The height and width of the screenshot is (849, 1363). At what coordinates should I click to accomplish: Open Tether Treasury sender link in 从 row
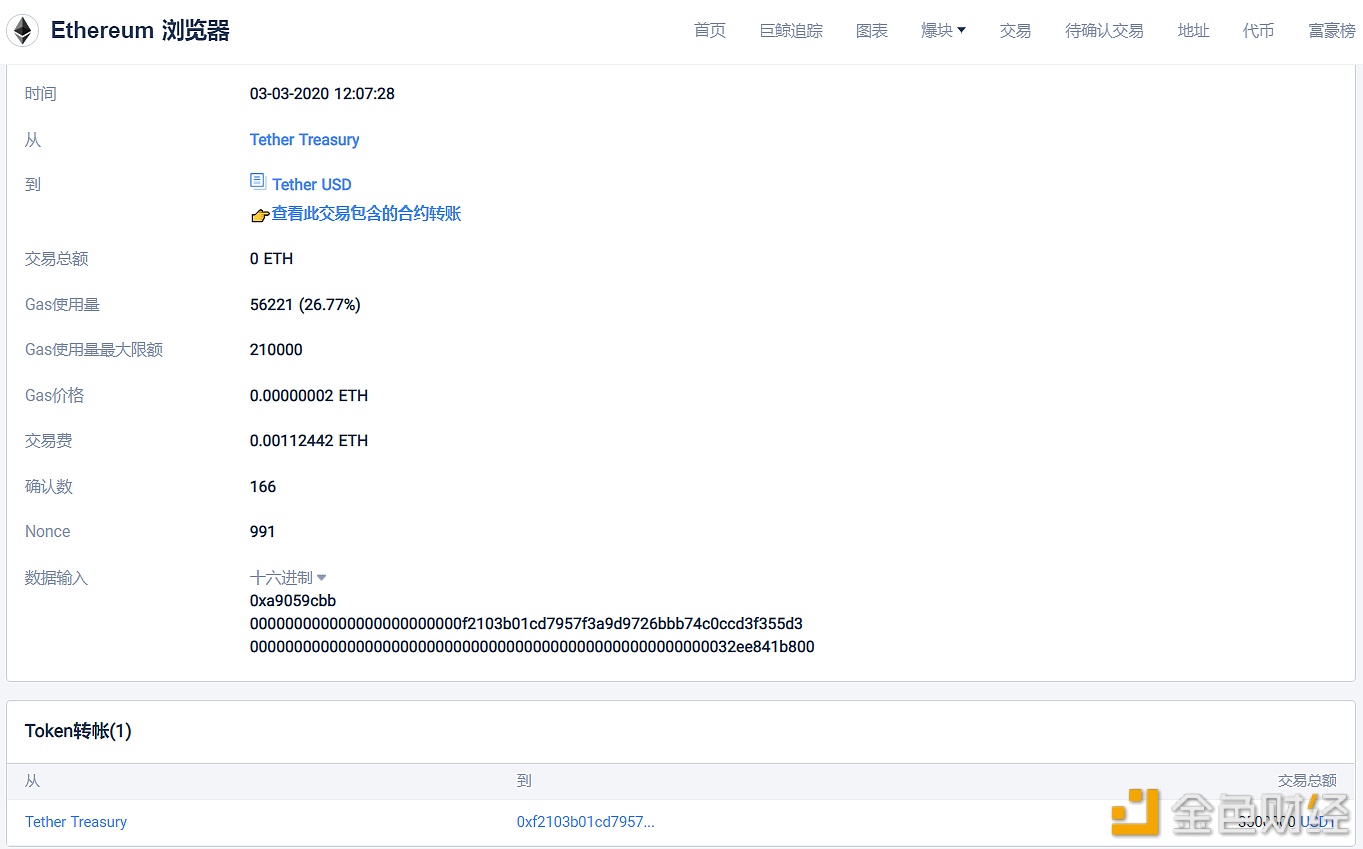coord(304,140)
